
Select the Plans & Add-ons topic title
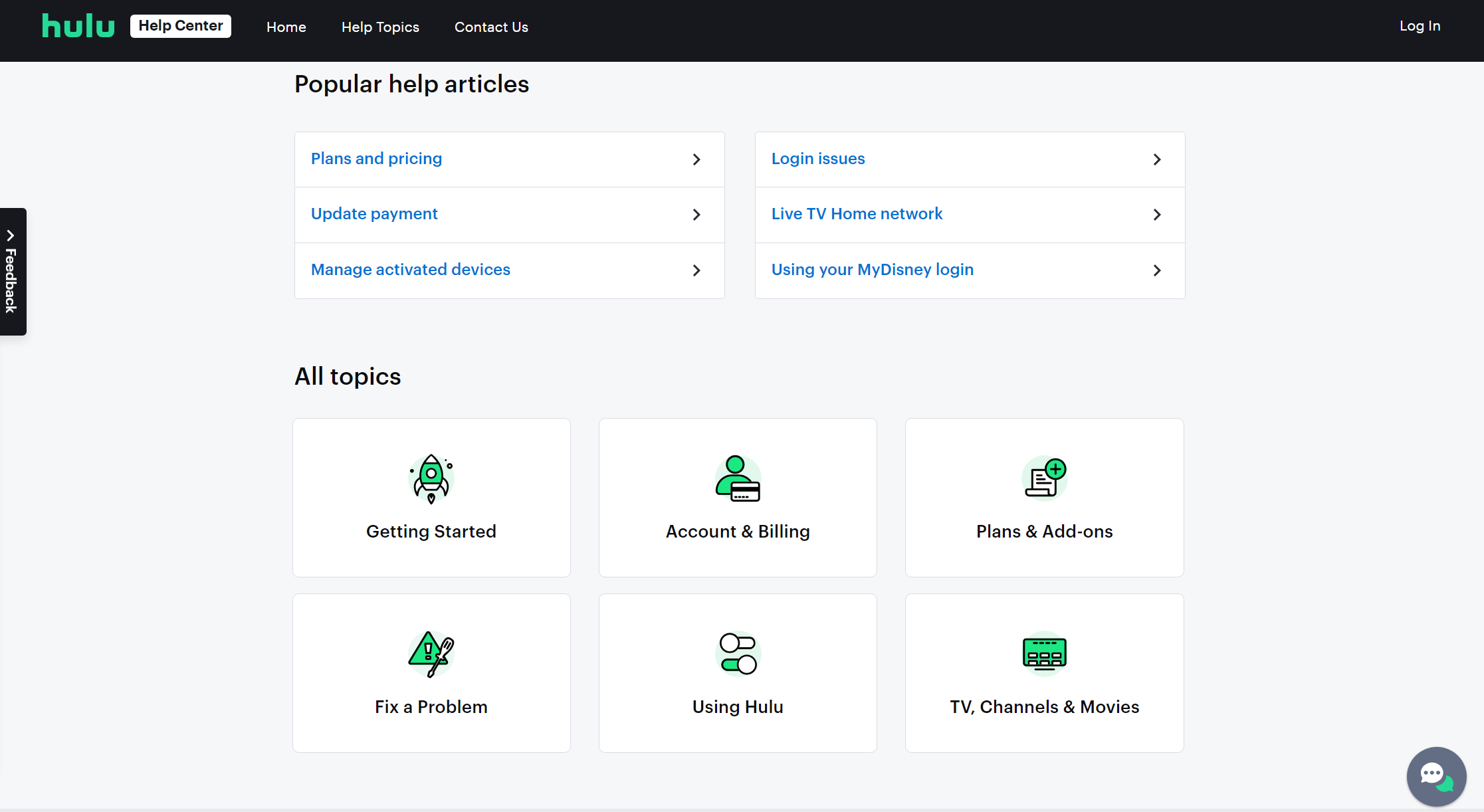tap(1045, 532)
